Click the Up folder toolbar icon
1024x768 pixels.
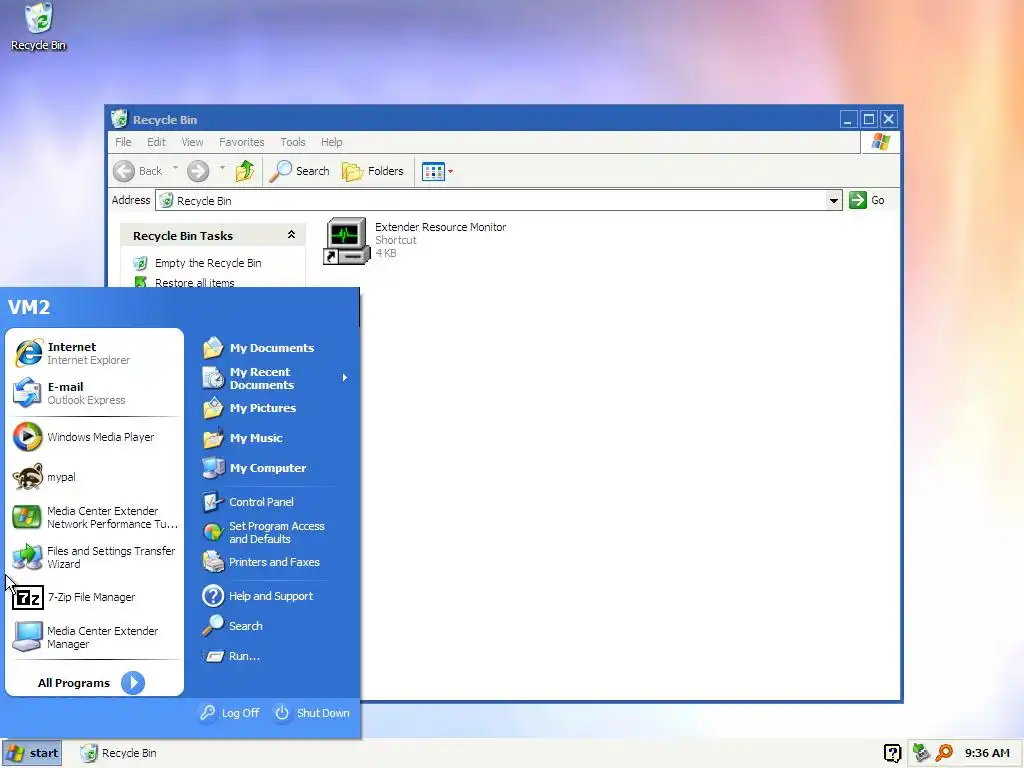coord(246,171)
